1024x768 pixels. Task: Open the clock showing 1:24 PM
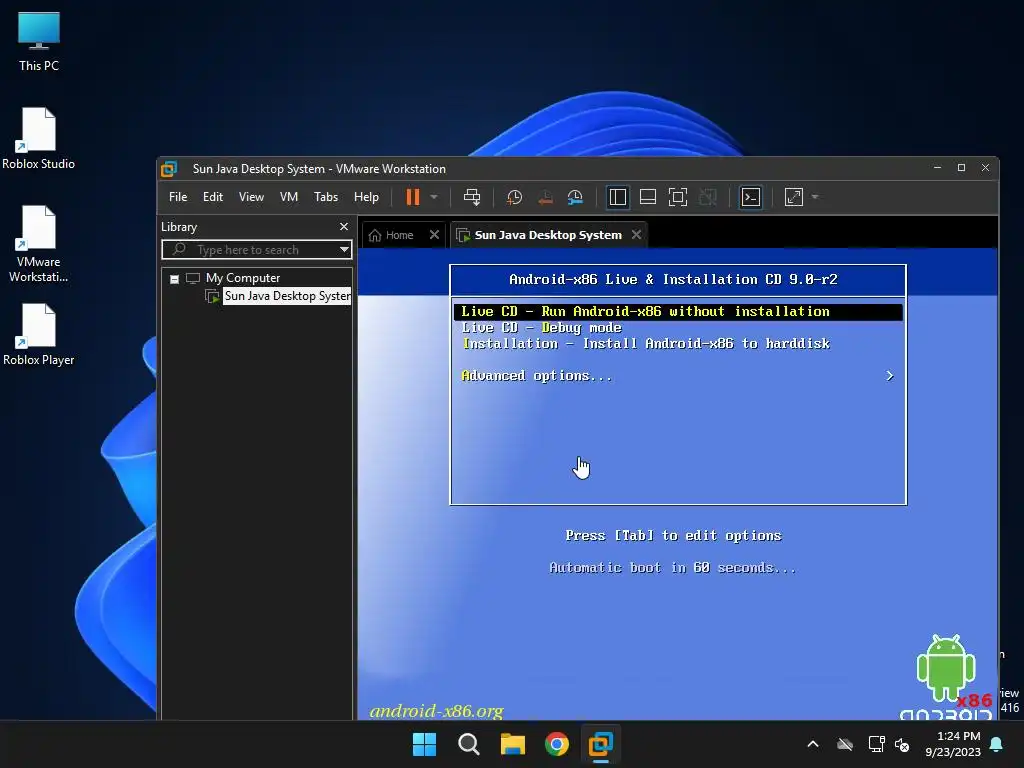953,744
